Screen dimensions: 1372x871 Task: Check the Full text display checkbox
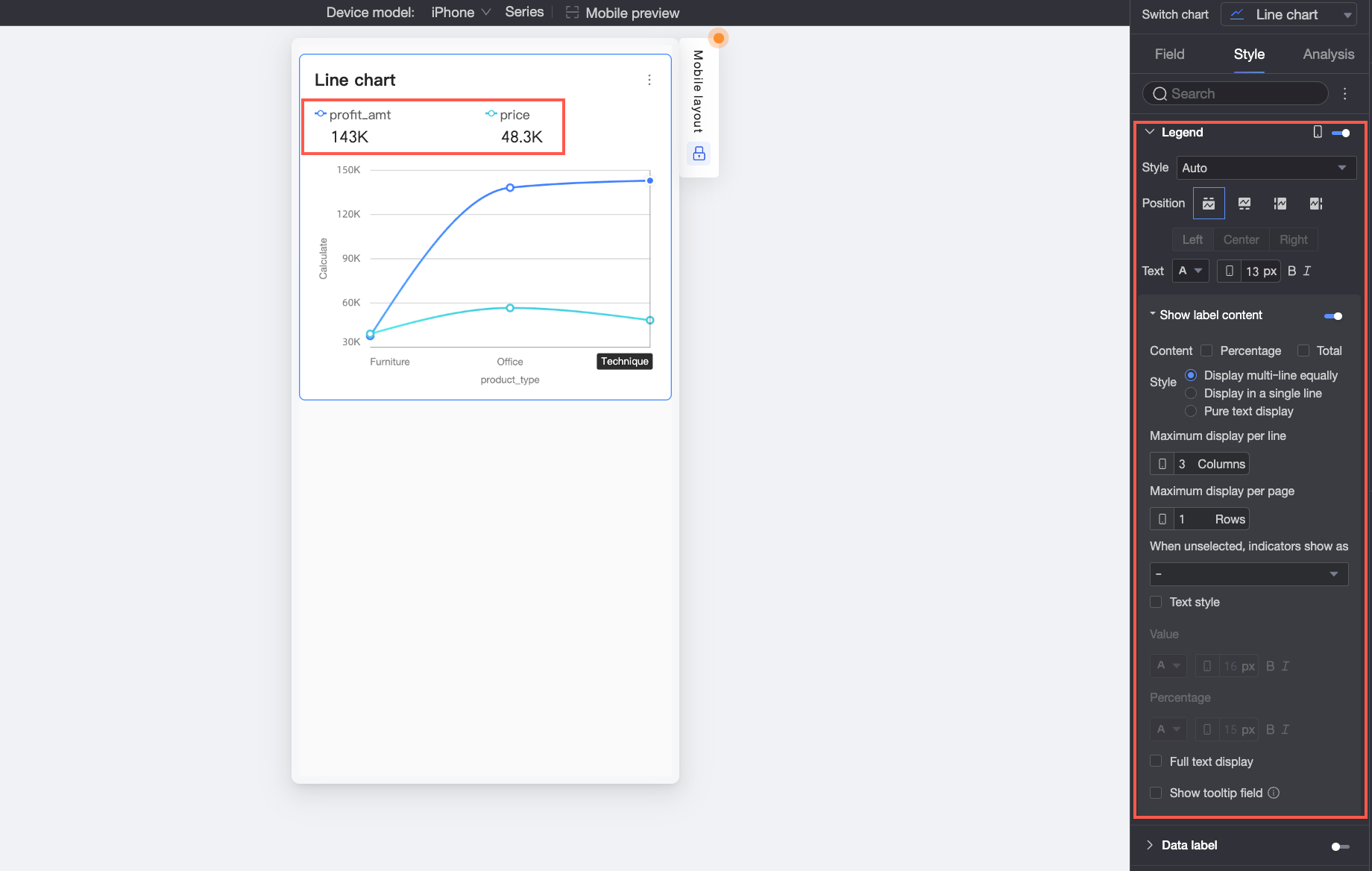1156,761
